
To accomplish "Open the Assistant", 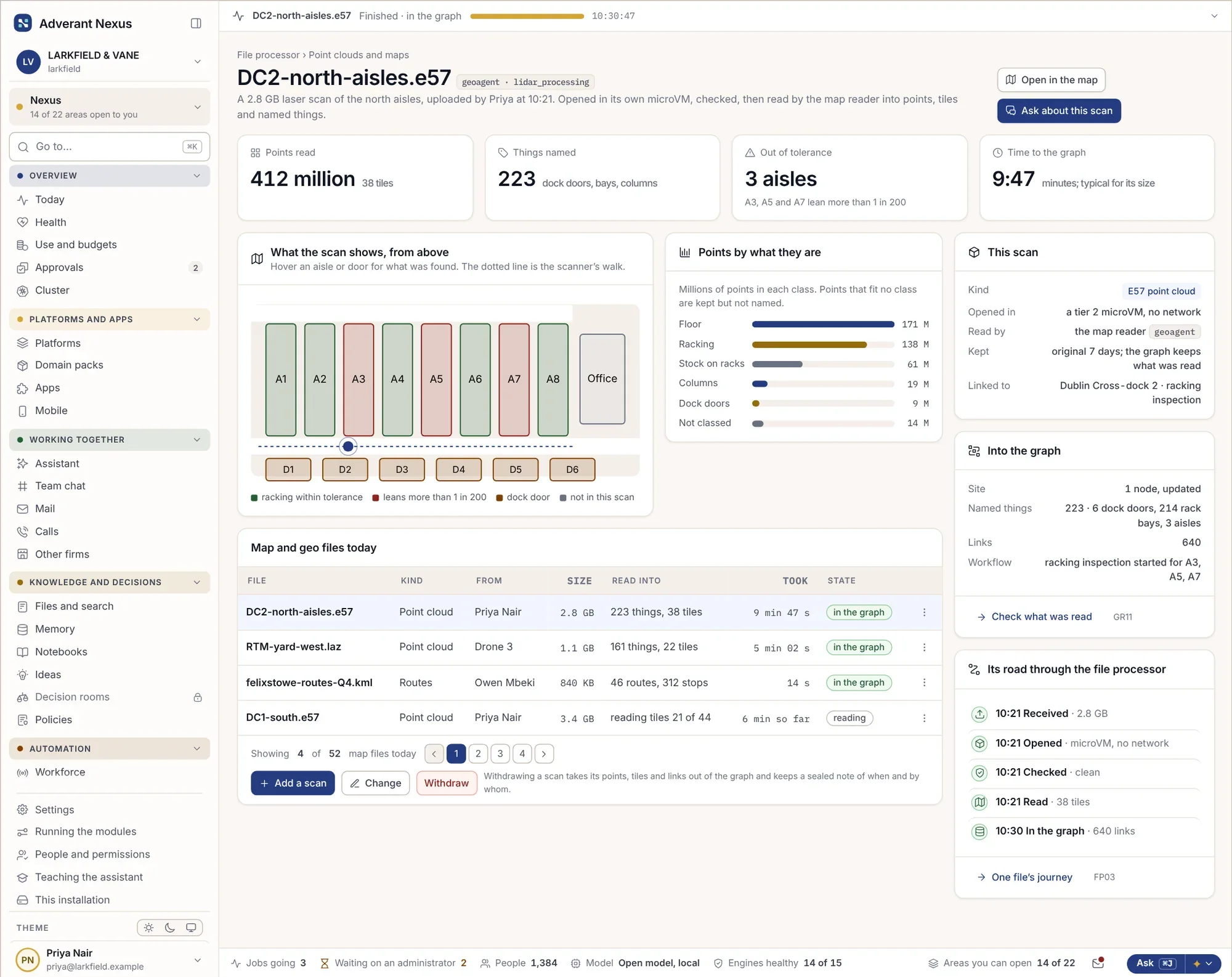I will click(110, 463).
